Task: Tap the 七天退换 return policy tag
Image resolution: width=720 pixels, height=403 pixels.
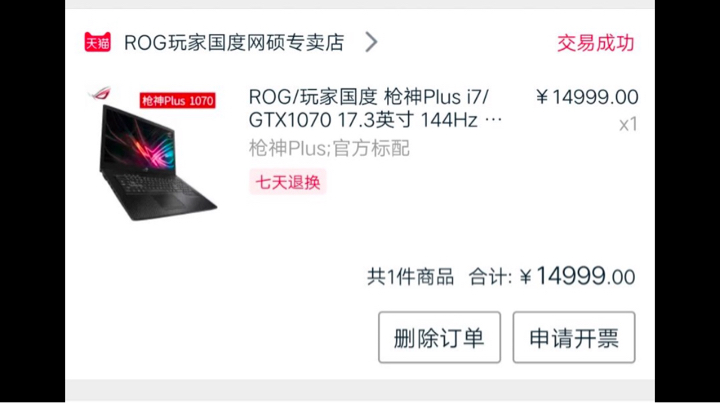Action: pyautogui.click(x=287, y=182)
